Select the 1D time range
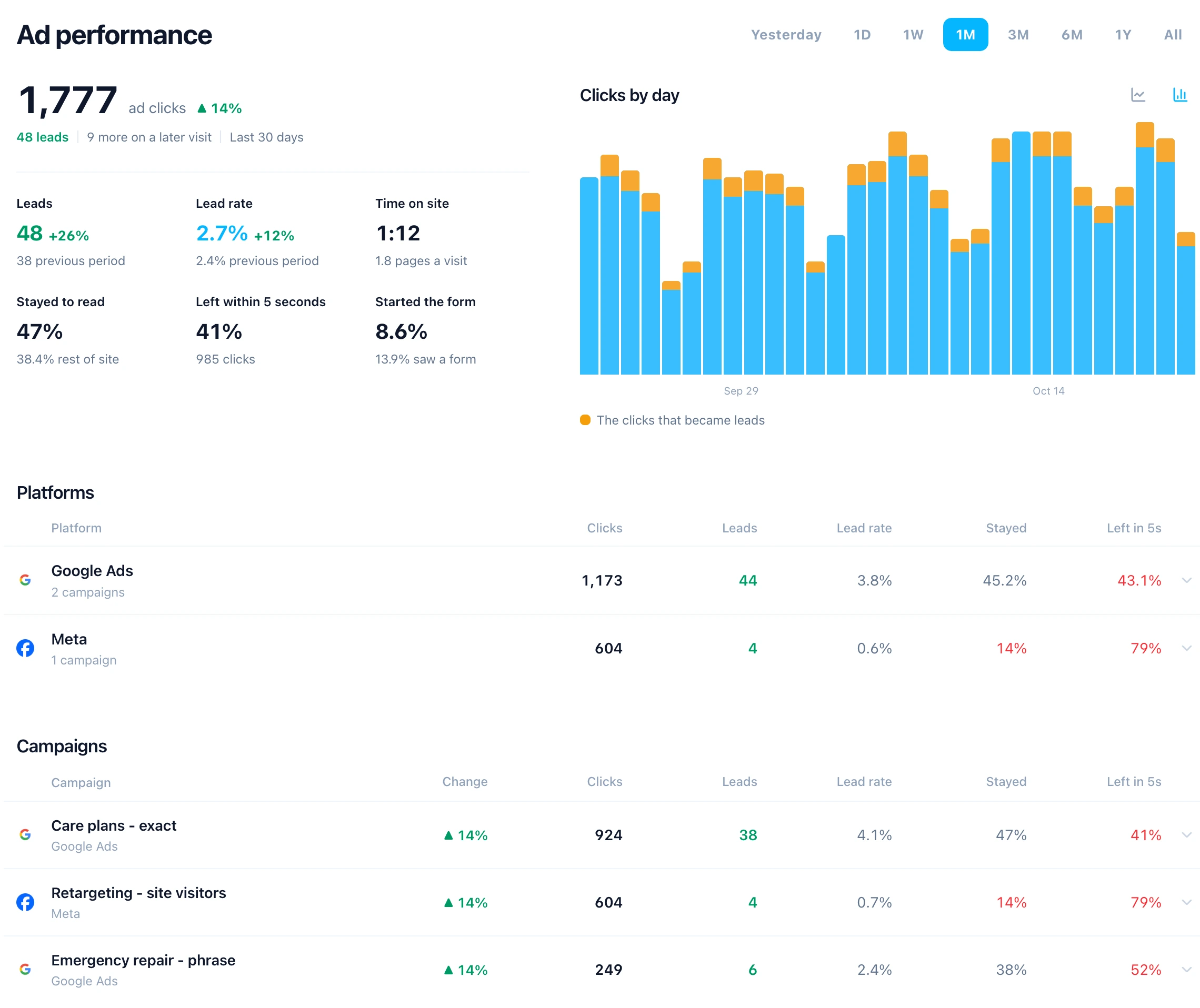Viewport: 1200px width, 1008px height. tap(862, 35)
